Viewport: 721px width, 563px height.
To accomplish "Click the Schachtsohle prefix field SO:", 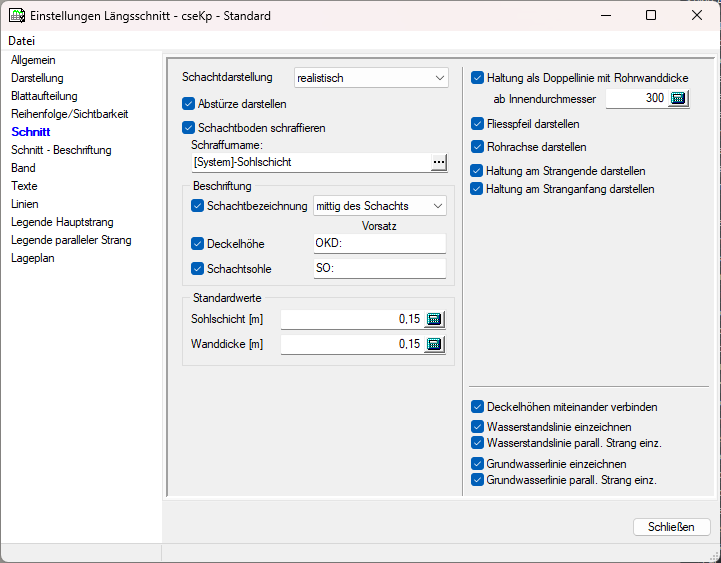I will 379,269.
